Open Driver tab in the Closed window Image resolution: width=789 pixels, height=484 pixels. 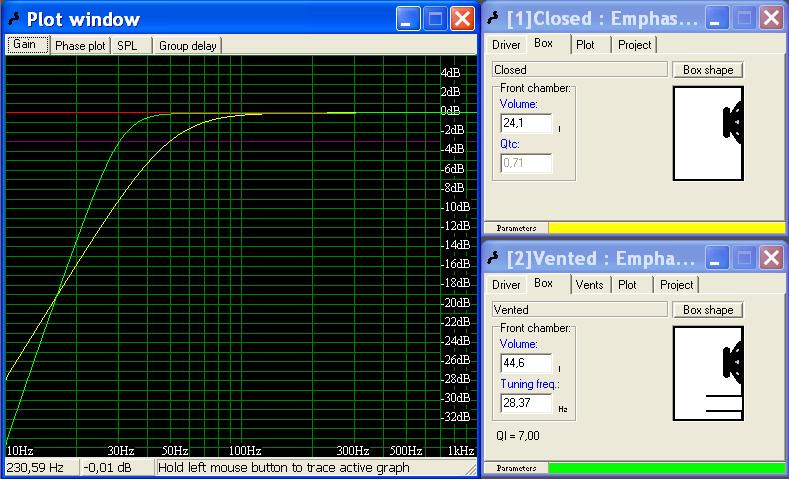click(506, 45)
